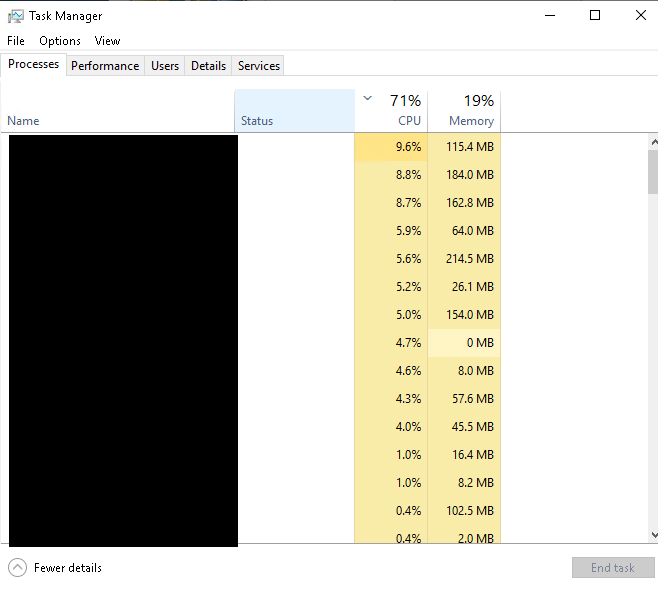The width and height of the screenshot is (658, 589).
Task: Click the Task Manager title bar icon
Action: [x=16, y=16]
